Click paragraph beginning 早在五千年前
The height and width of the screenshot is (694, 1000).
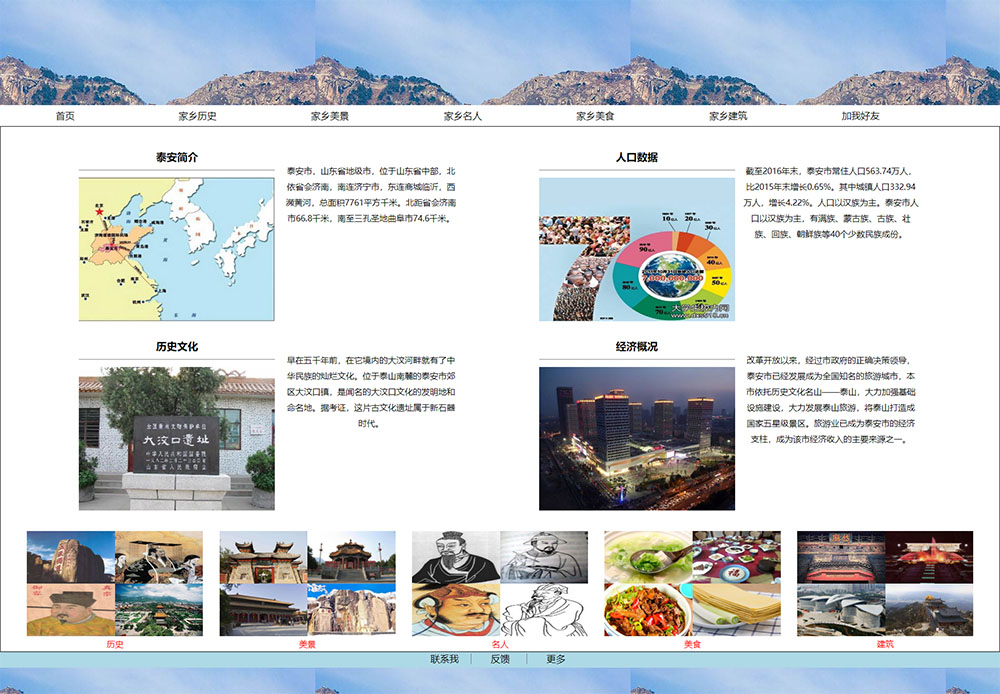[371, 392]
